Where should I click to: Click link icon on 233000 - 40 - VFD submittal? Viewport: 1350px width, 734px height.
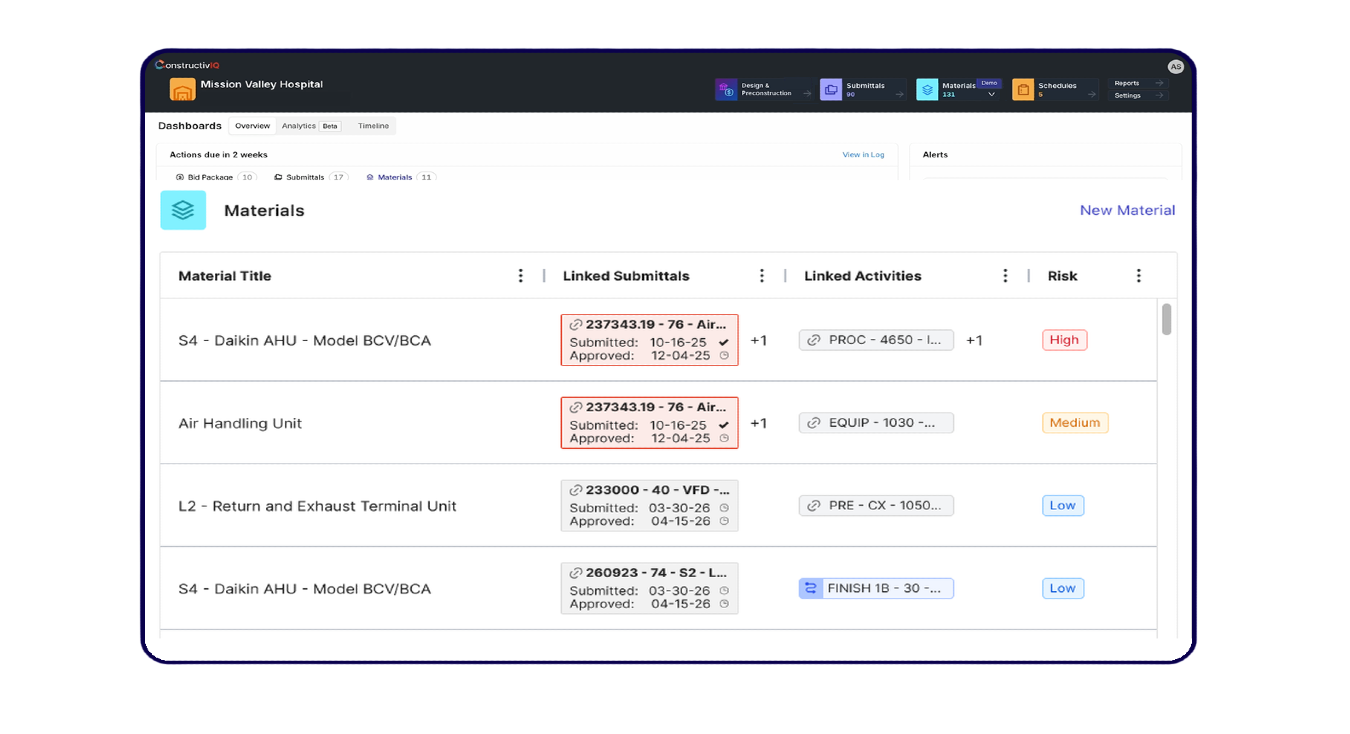pyautogui.click(x=576, y=490)
